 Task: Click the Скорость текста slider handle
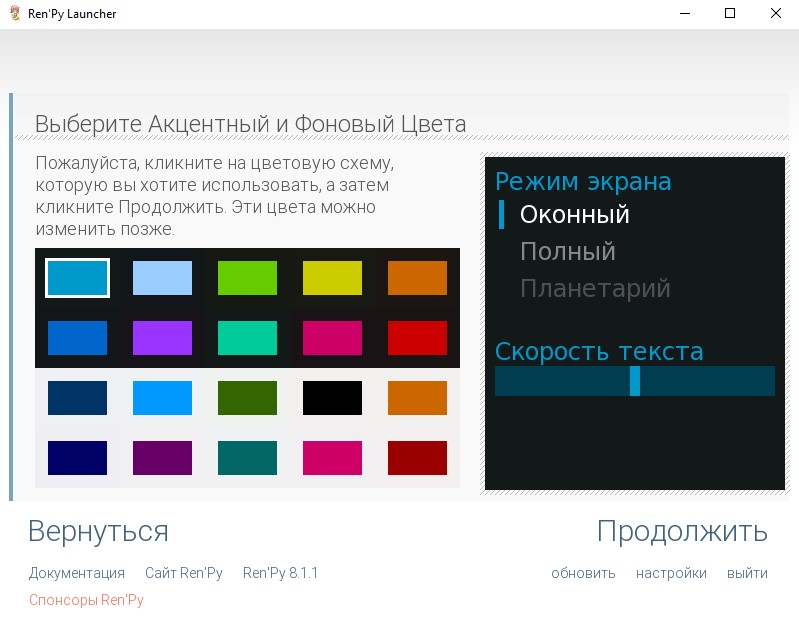pos(635,381)
